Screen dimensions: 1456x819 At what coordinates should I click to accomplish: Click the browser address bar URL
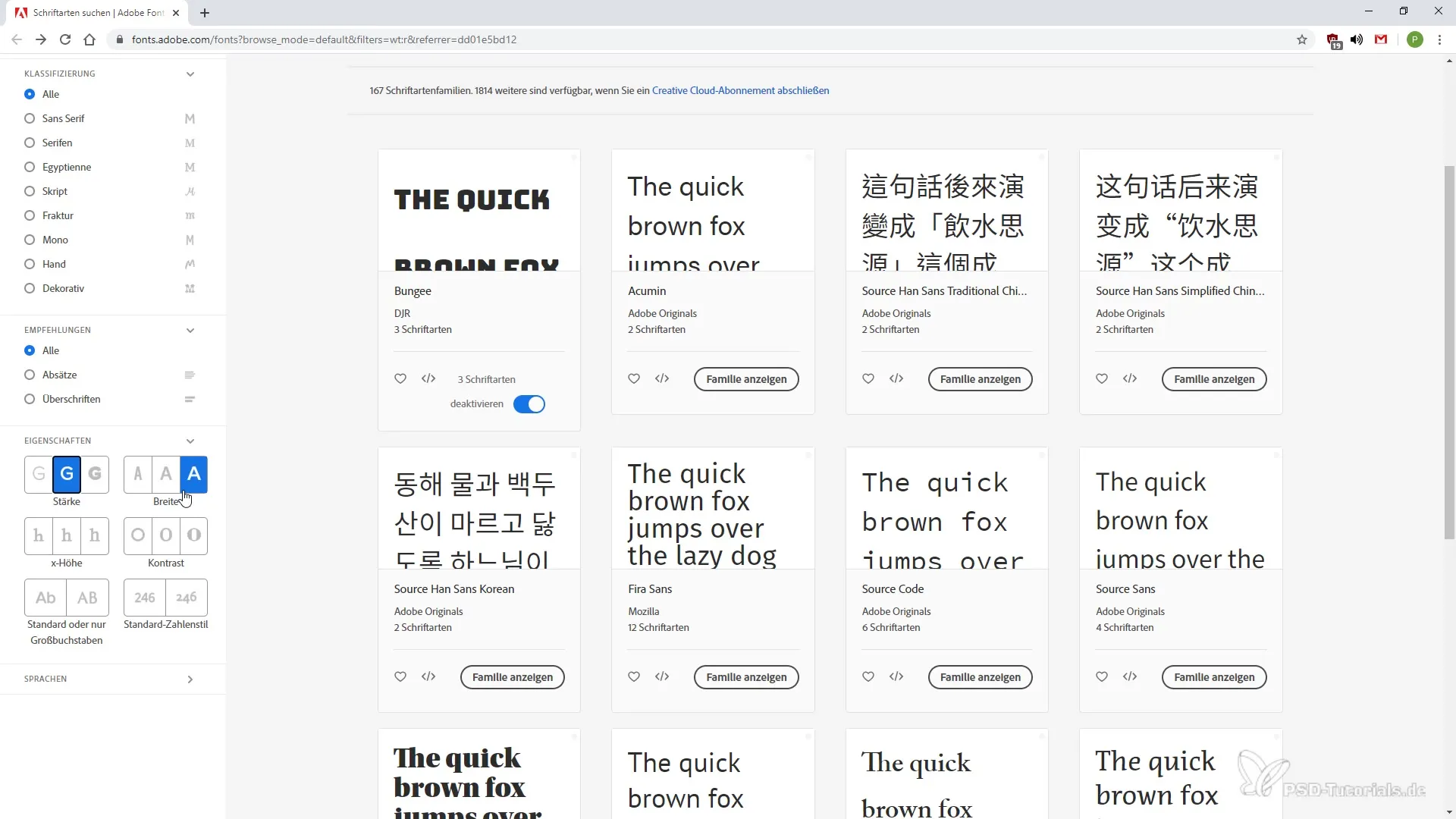(324, 39)
